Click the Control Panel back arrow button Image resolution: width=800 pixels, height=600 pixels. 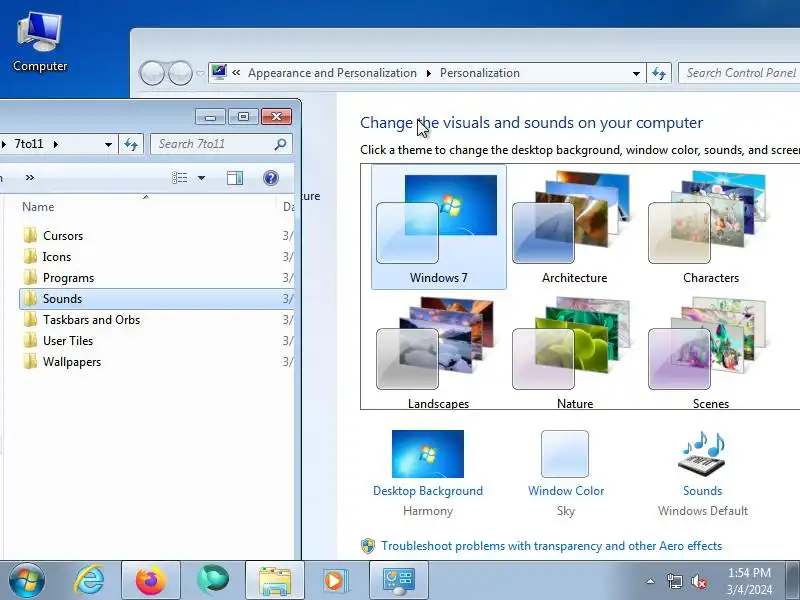tap(152, 73)
